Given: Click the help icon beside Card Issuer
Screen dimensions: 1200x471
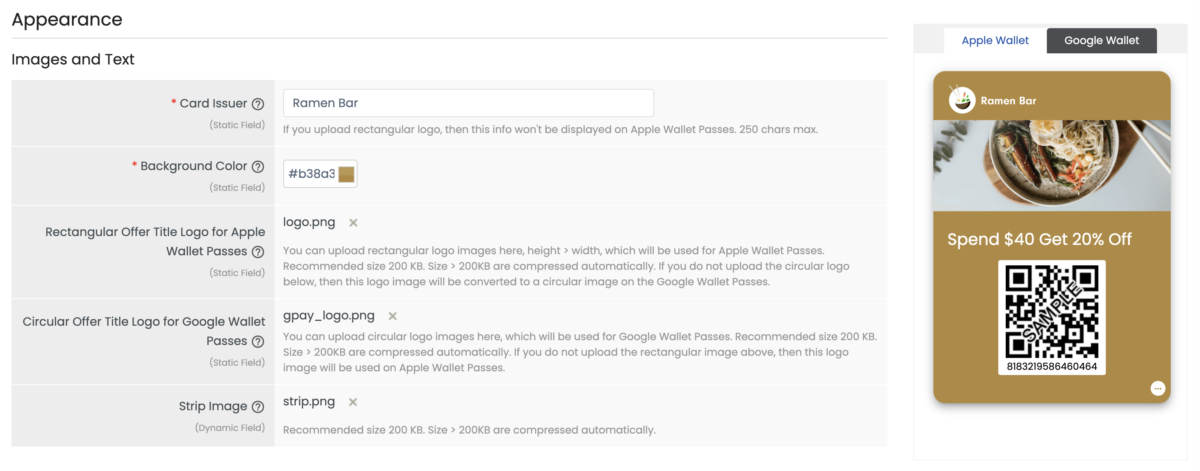Looking at the screenshot, I should point(258,103).
